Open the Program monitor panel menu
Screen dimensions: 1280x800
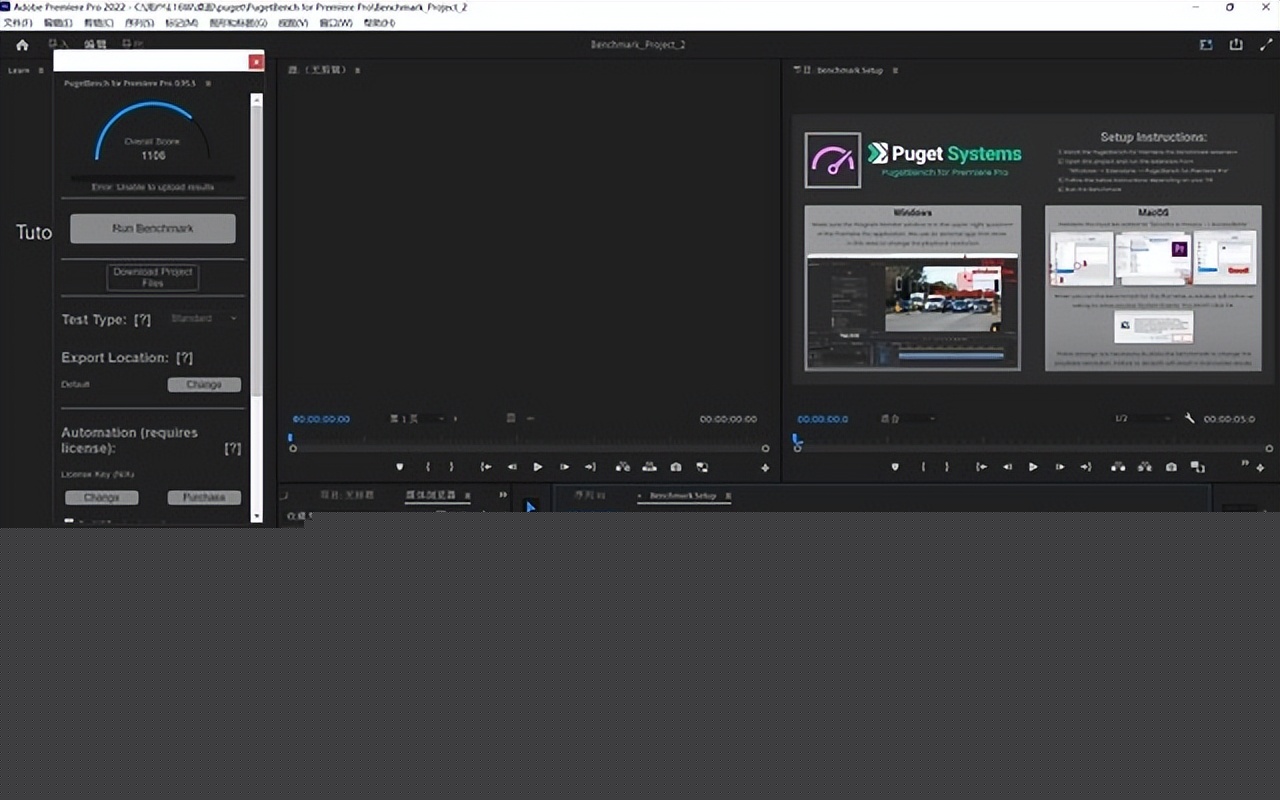tap(895, 70)
